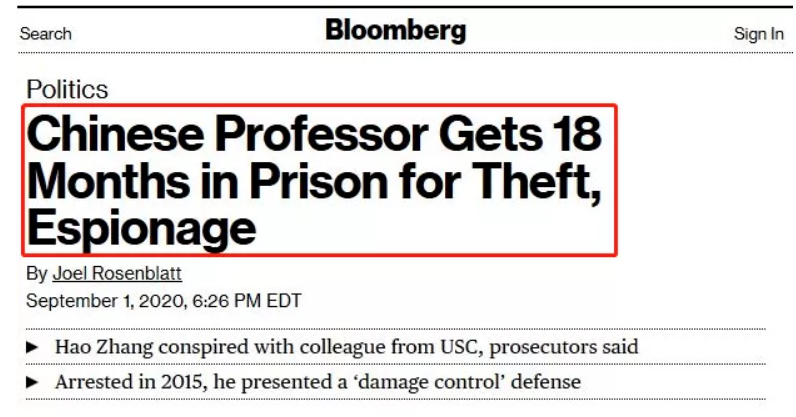Open the Sign In link
Image resolution: width=796 pixels, height=417 pixels.
coord(758,34)
